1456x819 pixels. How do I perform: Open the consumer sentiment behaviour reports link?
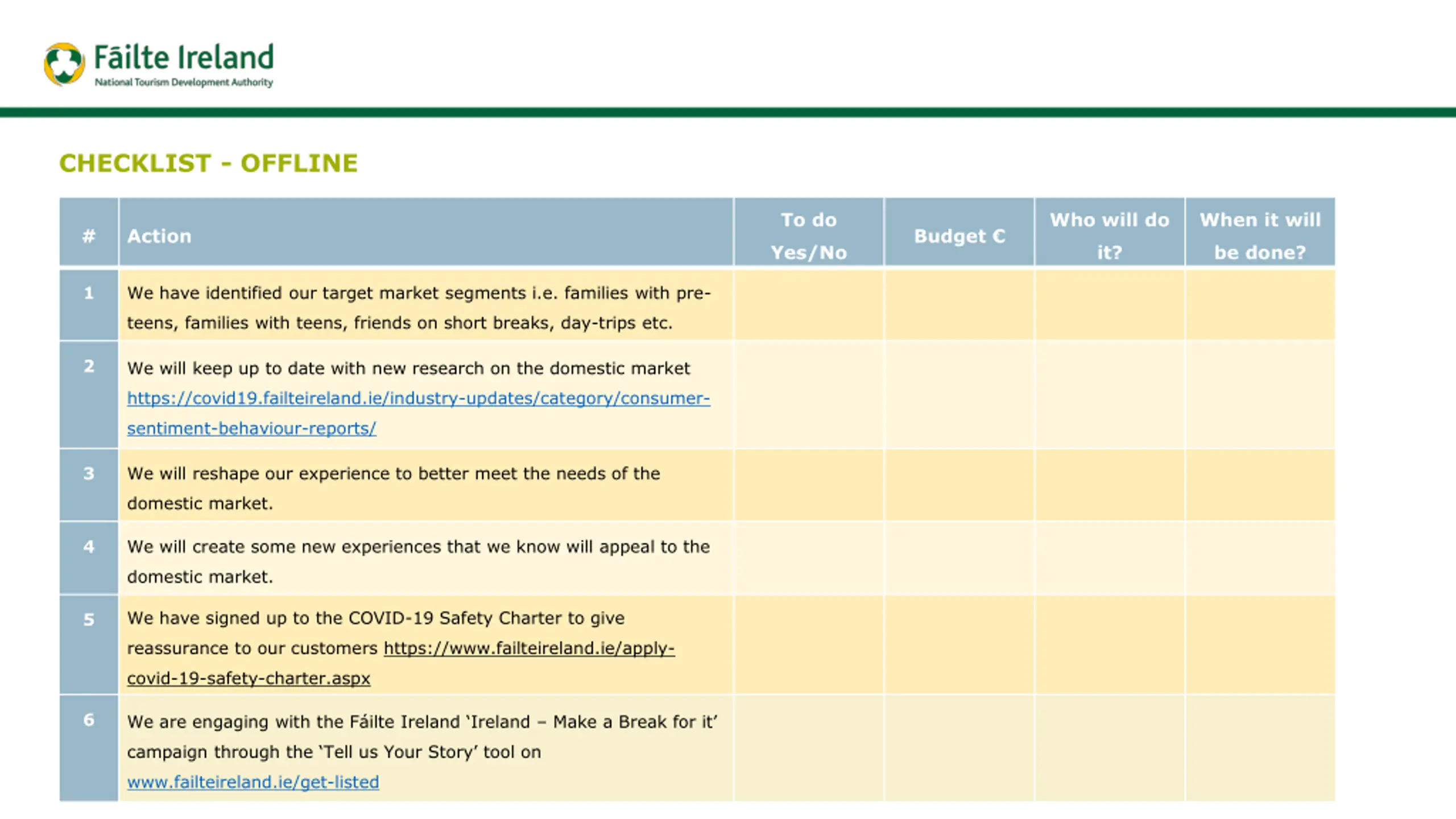[x=418, y=398]
